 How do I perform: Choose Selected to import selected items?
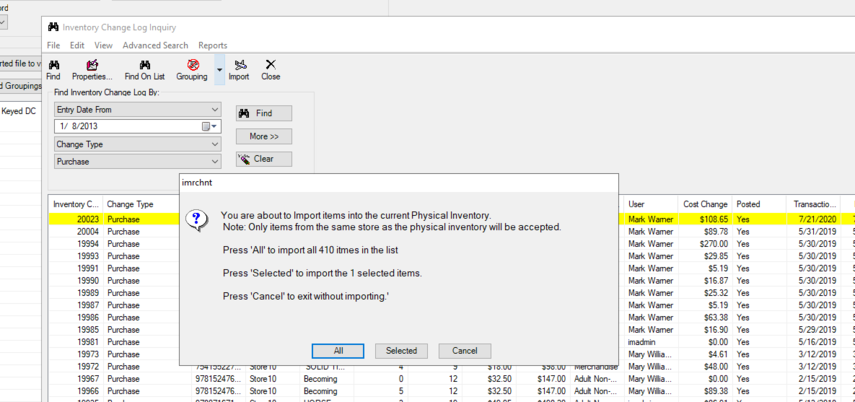coord(401,351)
